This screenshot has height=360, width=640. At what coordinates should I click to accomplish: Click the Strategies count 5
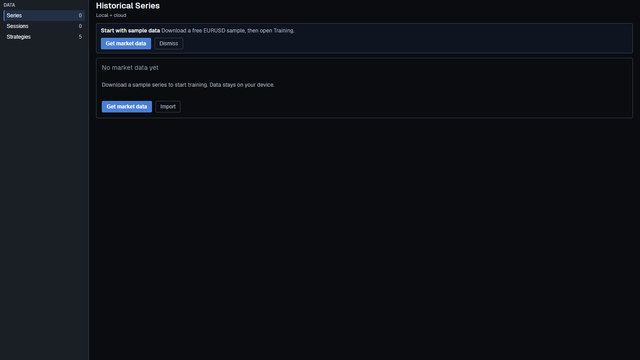[x=80, y=37]
